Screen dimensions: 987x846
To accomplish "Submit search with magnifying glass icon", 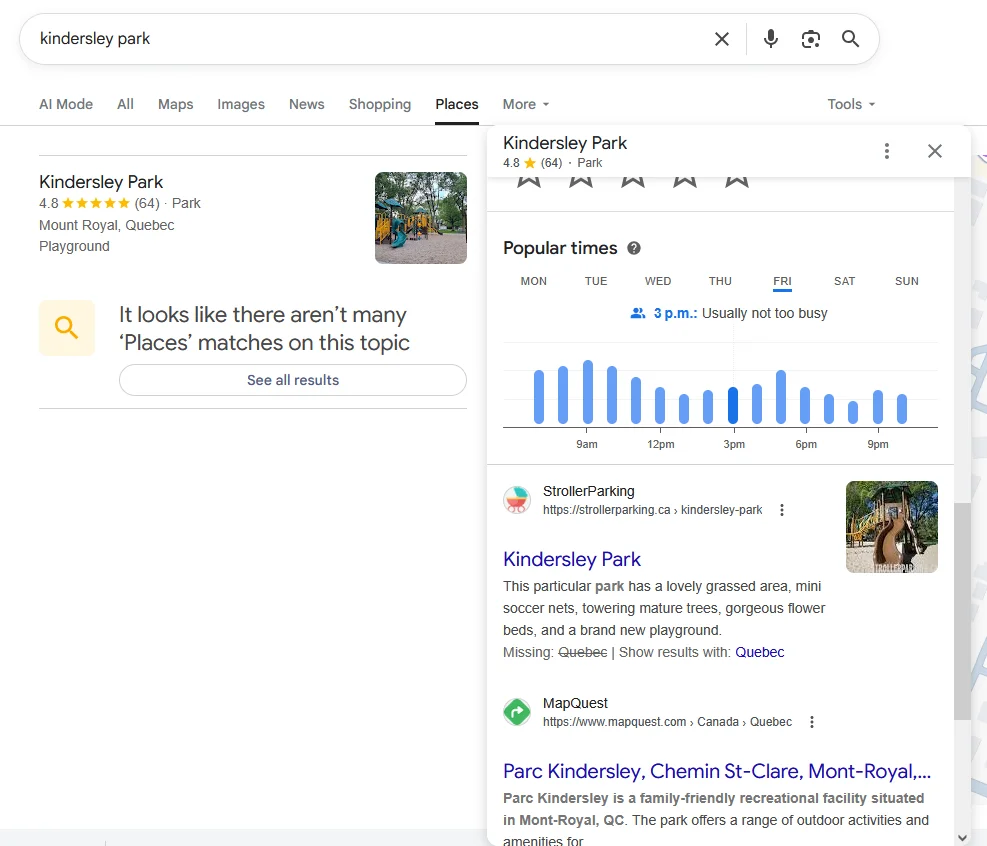I will click(x=850, y=39).
